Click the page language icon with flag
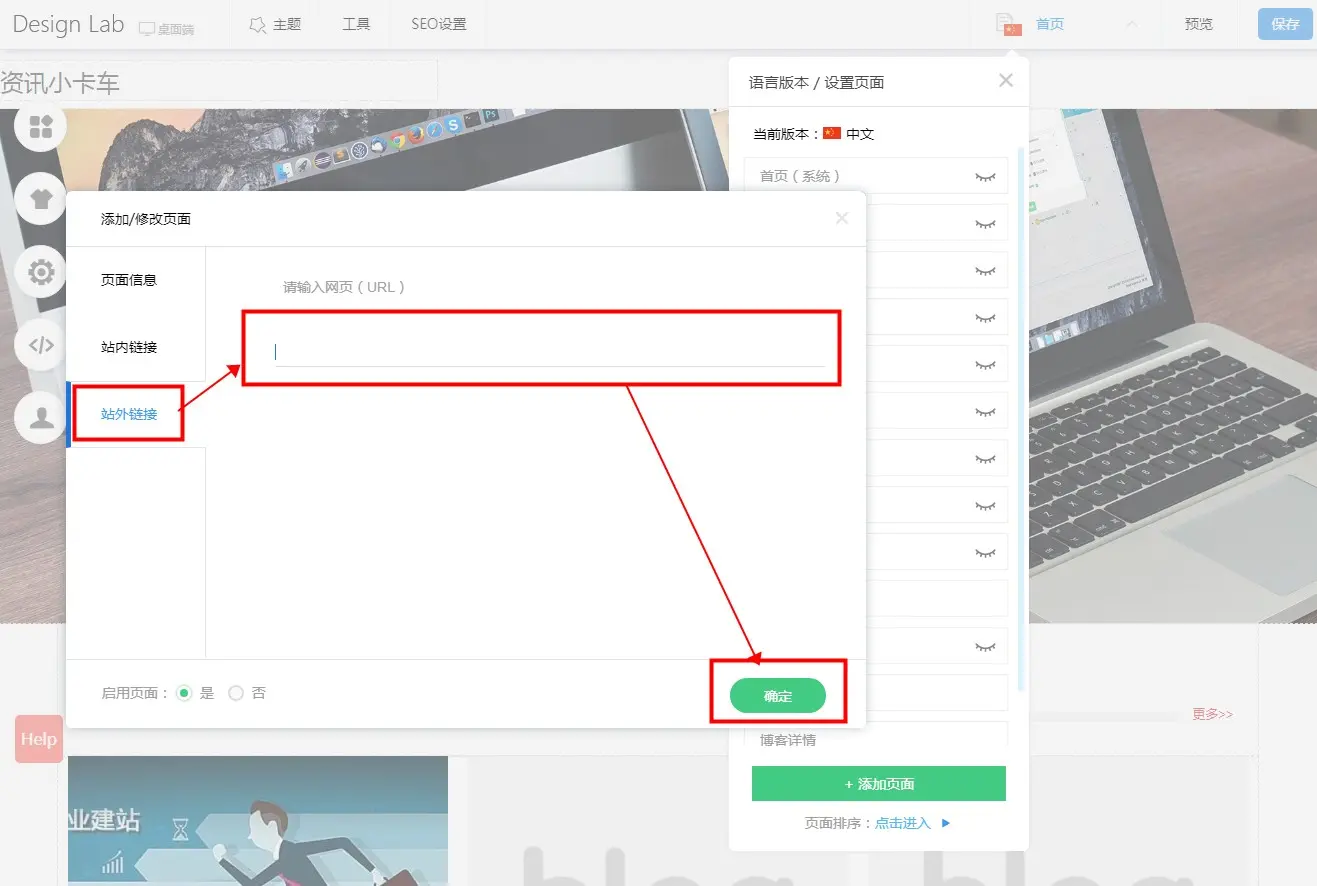Image resolution: width=1317 pixels, height=886 pixels. pyautogui.click(x=1008, y=25)
